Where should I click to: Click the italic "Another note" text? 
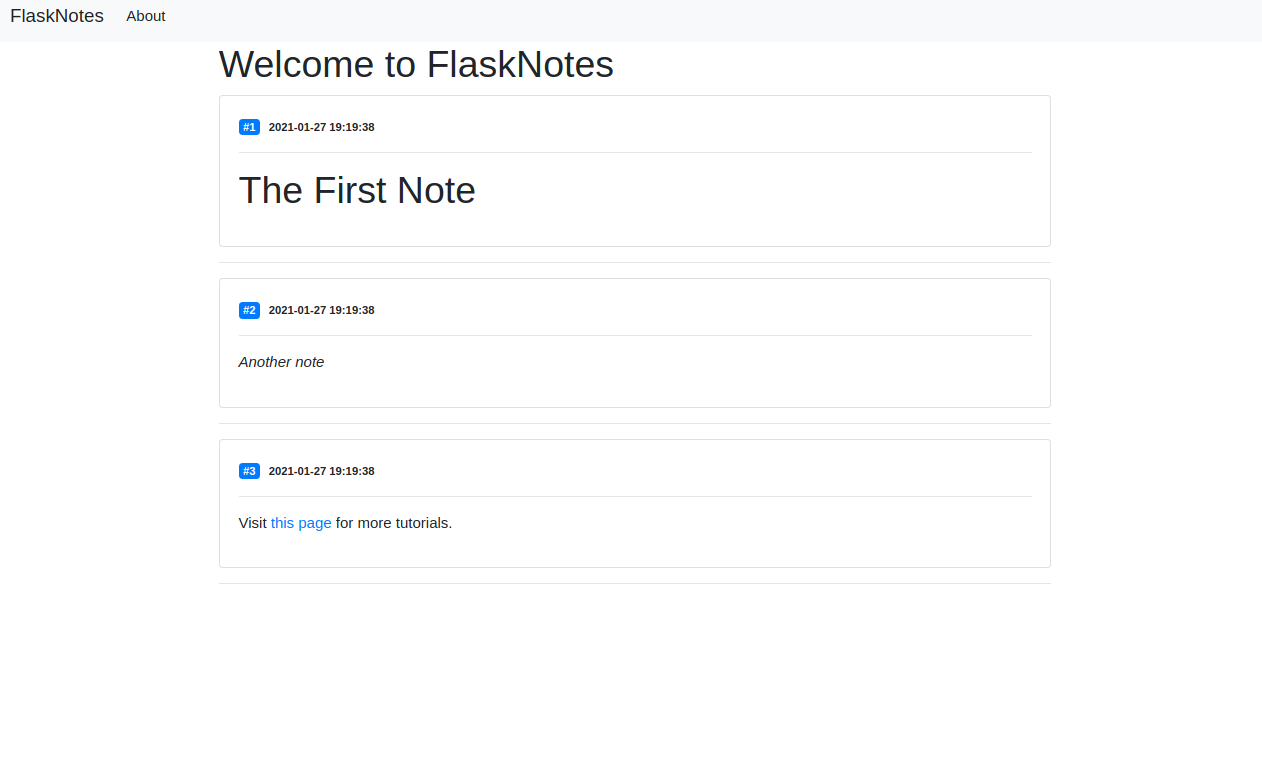[x=281, y=362]
